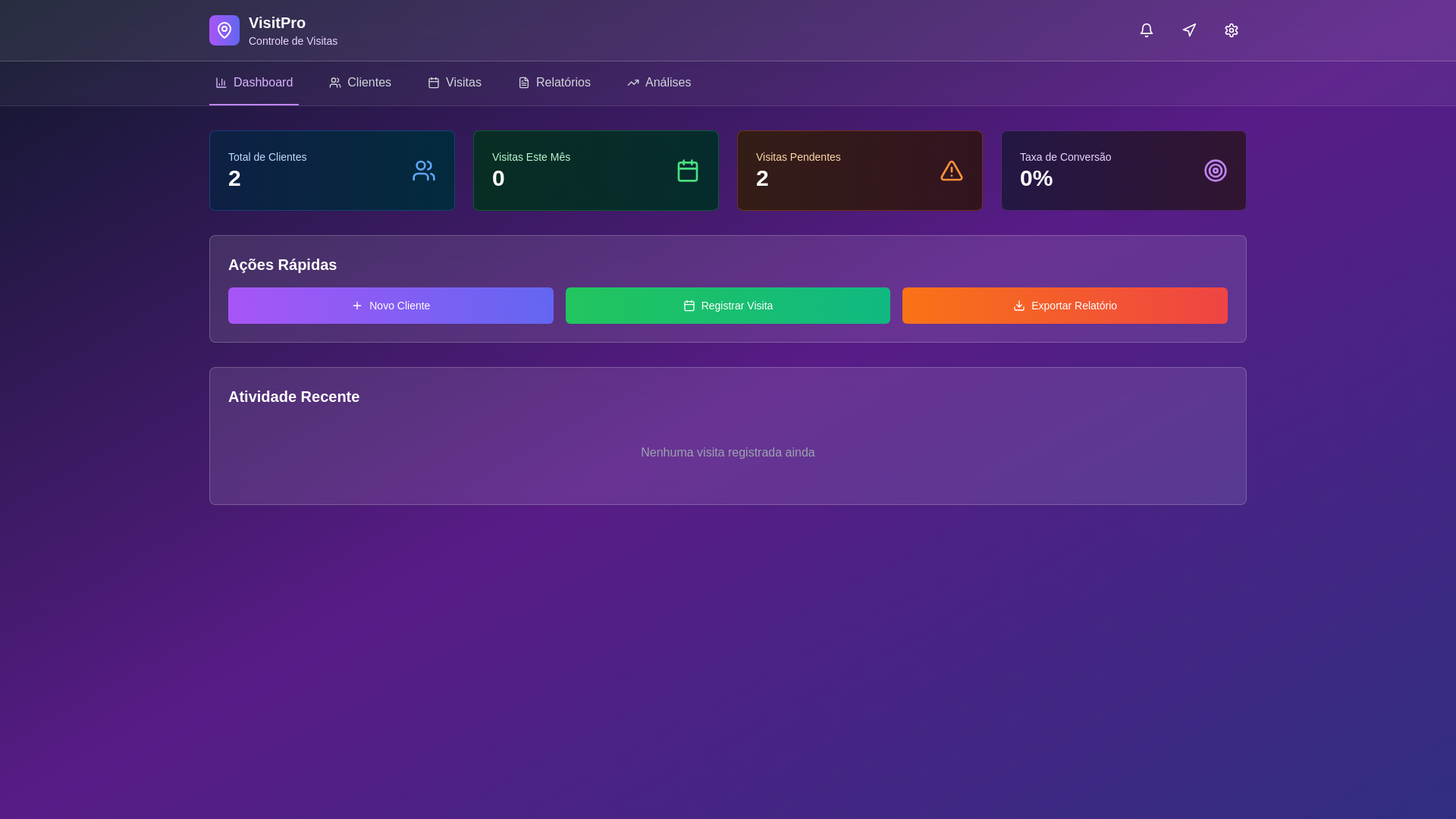The image size is (1456, 819).
Task: Click the download icon on Exportar Relatório button
Action: click(1019, 306)
